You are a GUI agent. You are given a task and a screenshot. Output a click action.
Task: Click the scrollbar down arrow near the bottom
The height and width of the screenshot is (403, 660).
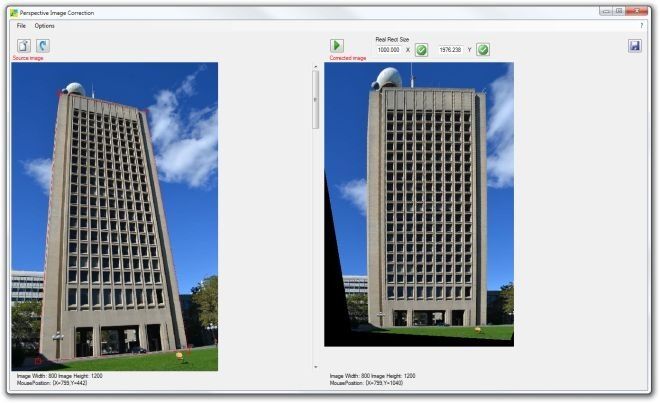coord(316,367)
